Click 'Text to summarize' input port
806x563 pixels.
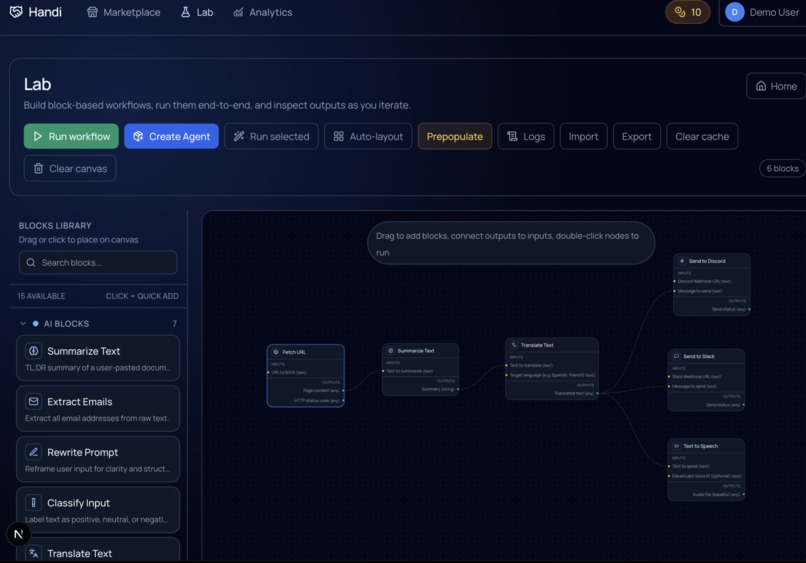pyautogui.click(x=383, y=371)
